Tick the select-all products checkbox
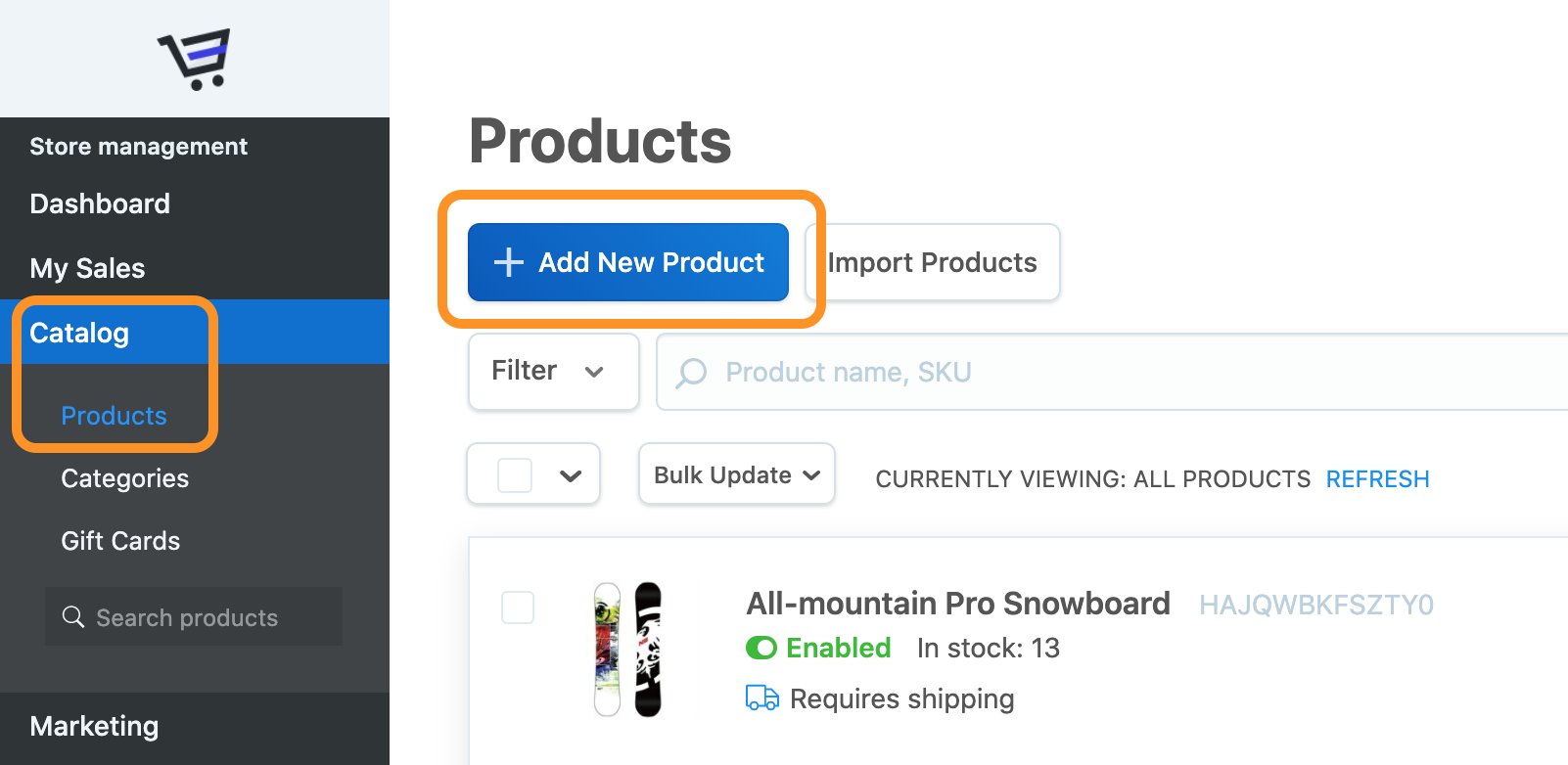 (x=515, y=475)
